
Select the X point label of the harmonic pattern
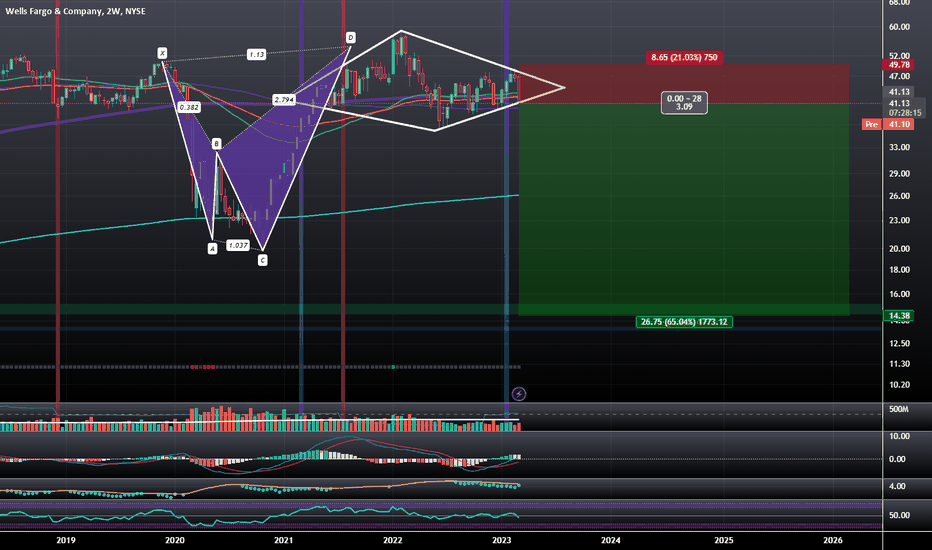click(162, 54)
